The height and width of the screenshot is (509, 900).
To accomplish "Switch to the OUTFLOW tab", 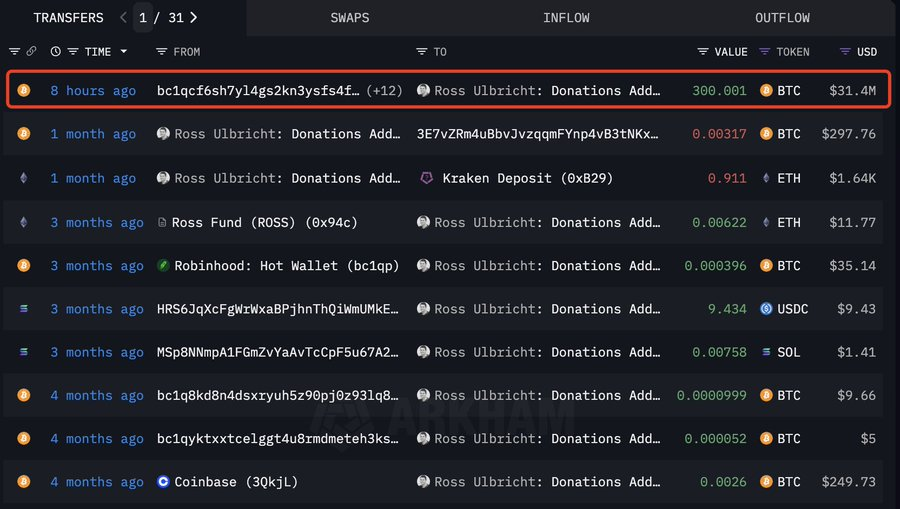I will pos(782,18).
